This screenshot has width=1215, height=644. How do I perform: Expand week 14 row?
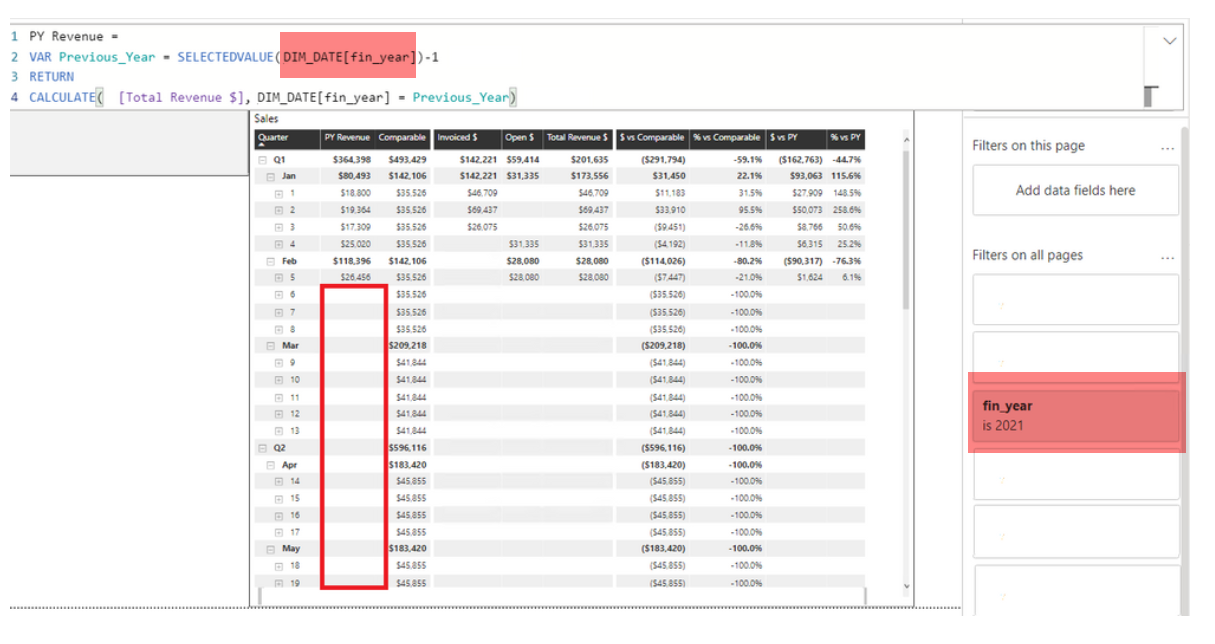pos(279,481)
